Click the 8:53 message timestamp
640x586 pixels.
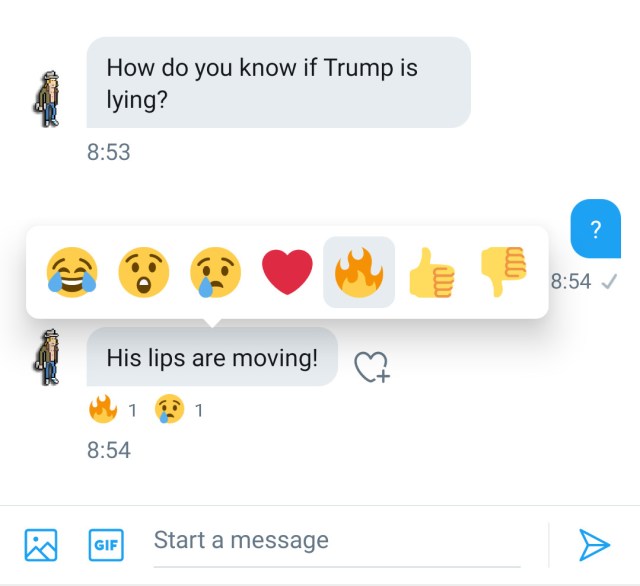pos(109,152)
